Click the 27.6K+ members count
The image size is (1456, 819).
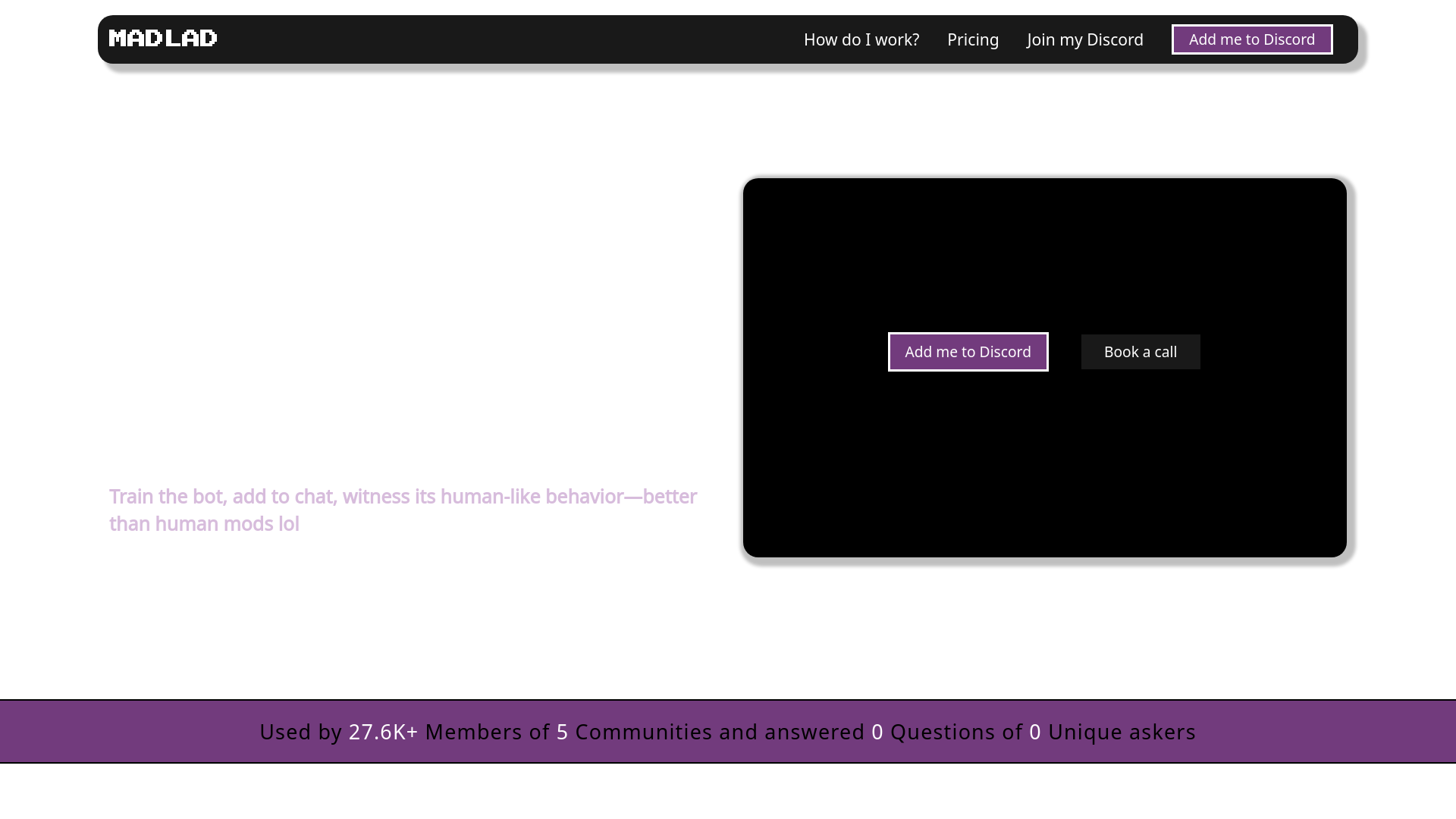pos(383,732)
